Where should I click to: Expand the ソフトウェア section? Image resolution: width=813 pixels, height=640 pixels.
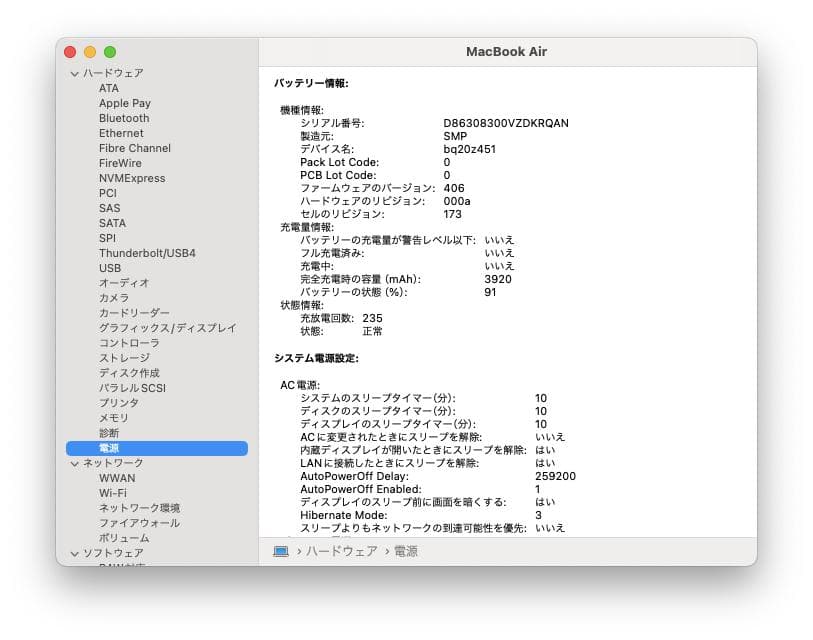click(x=74, y=553)
